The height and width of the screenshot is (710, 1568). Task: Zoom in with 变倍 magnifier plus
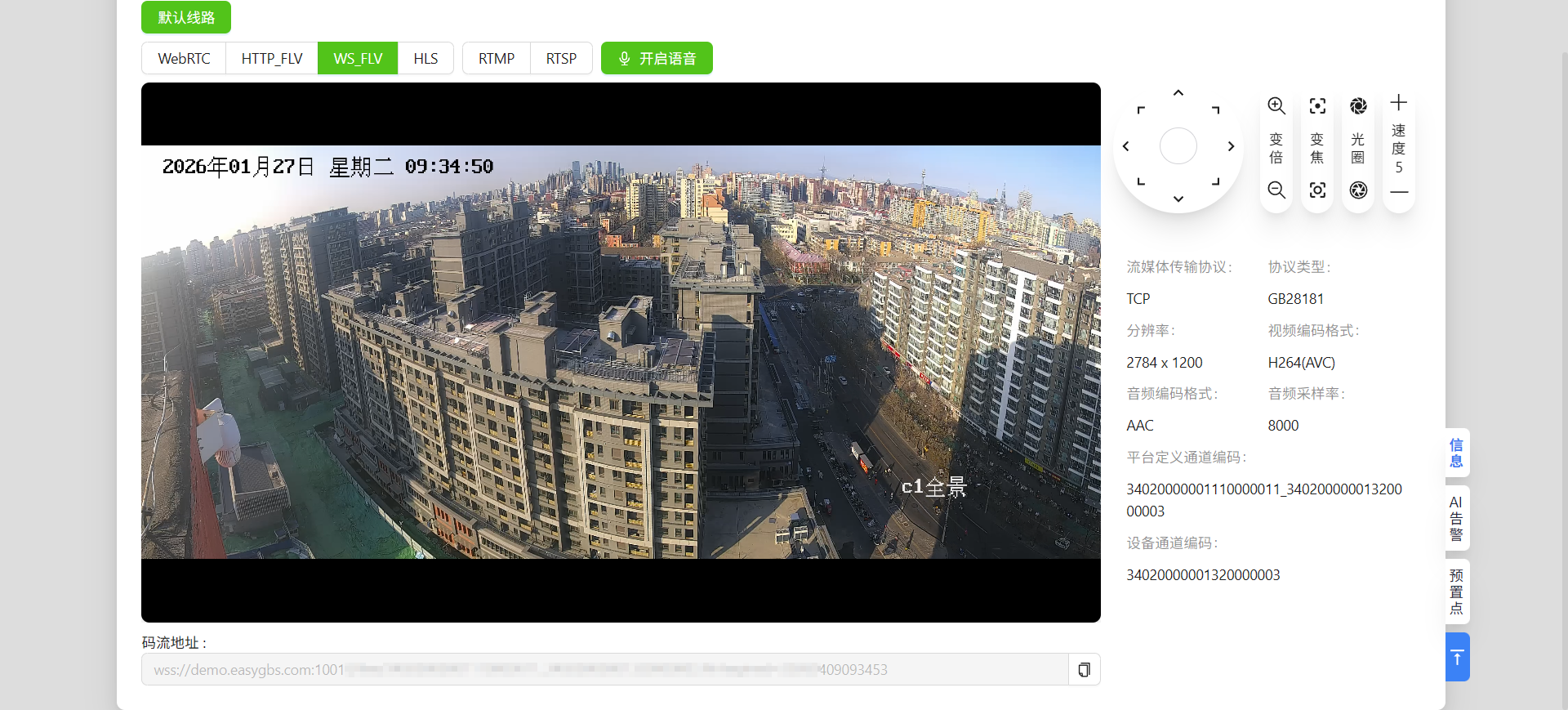1276,105
